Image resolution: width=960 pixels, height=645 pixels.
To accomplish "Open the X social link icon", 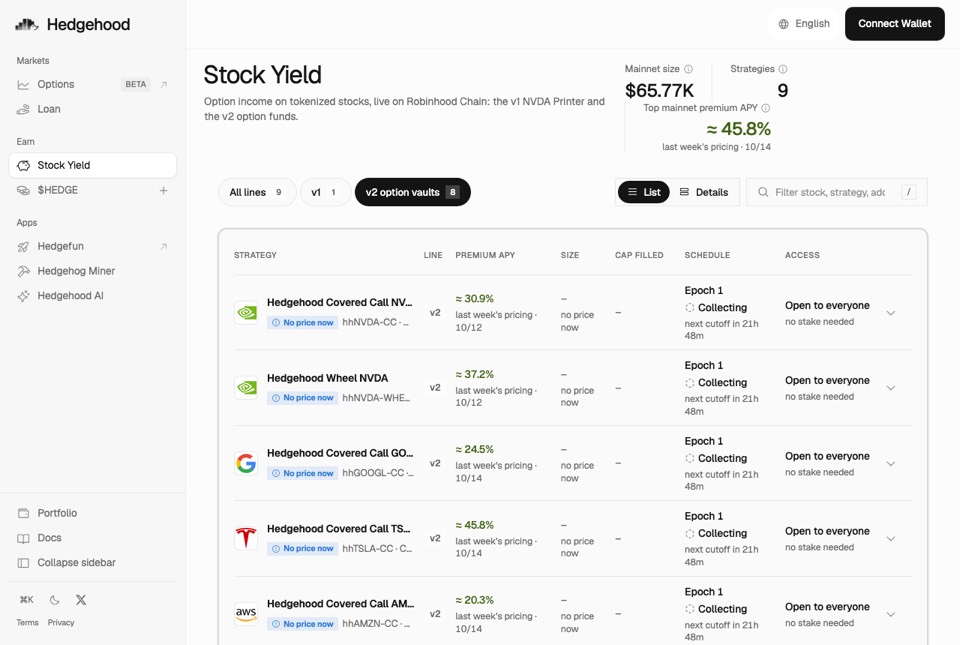I will (x=81, y=600).
